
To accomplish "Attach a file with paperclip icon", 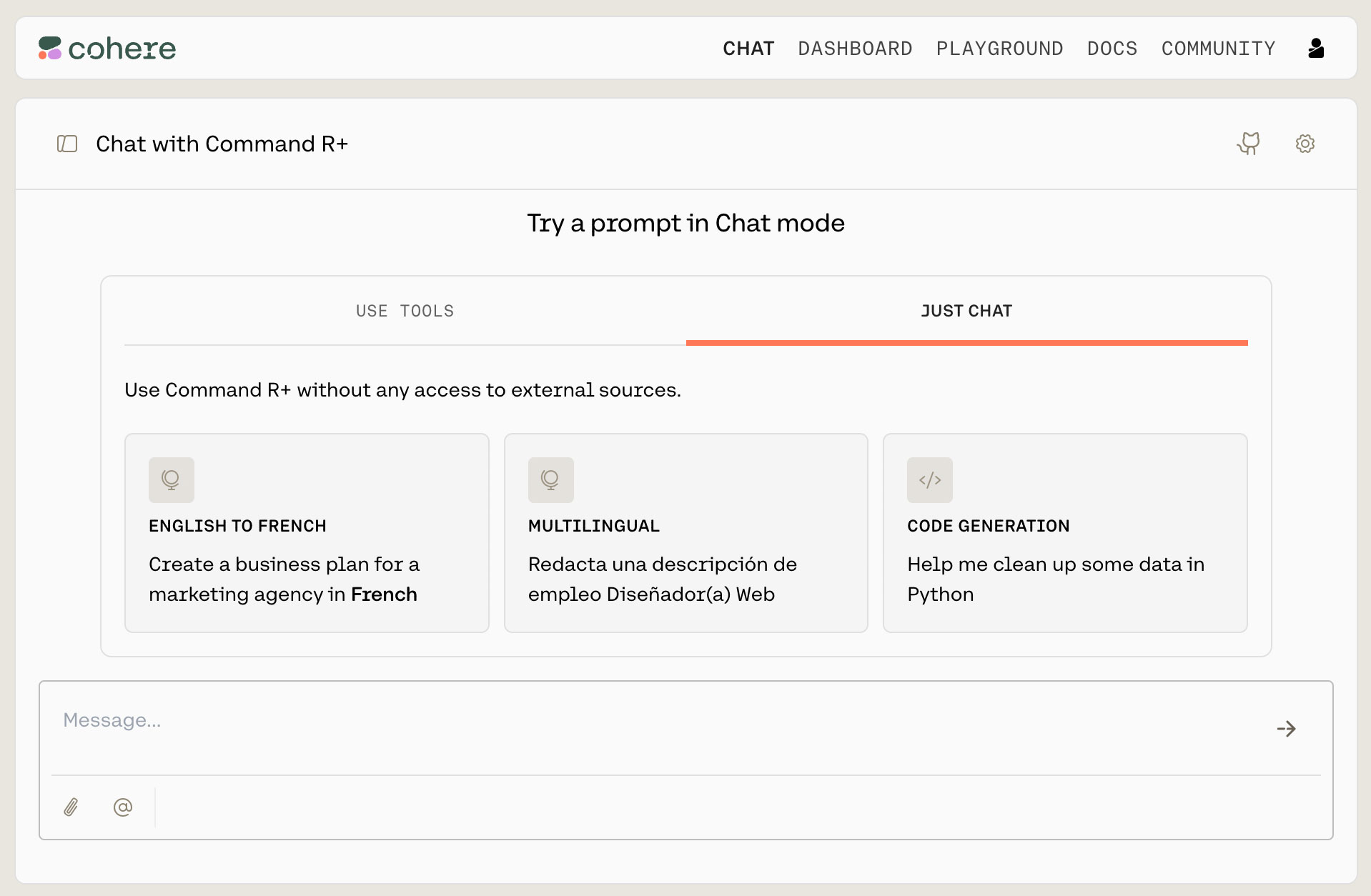I will tap(71, 807).
